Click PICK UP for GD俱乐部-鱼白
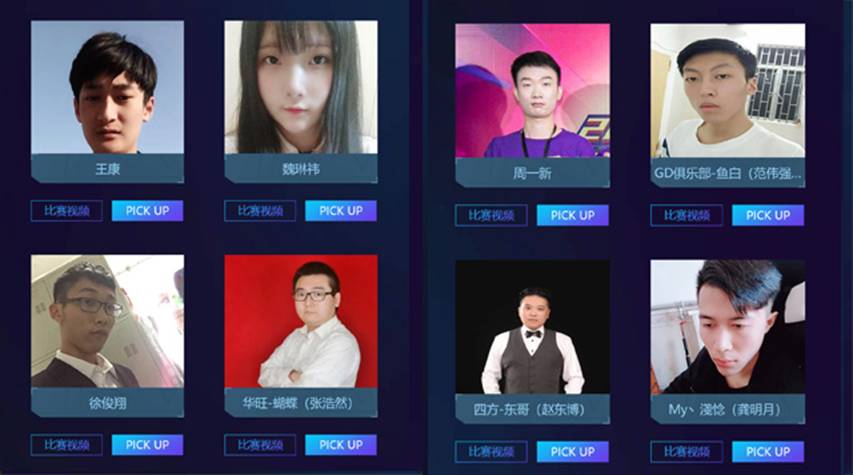 768,215
